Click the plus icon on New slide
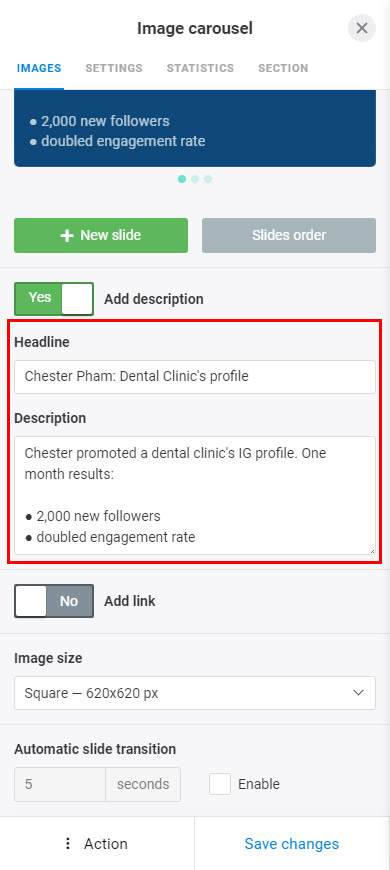This screenshot has width=390, height=870. click(67, 235)
